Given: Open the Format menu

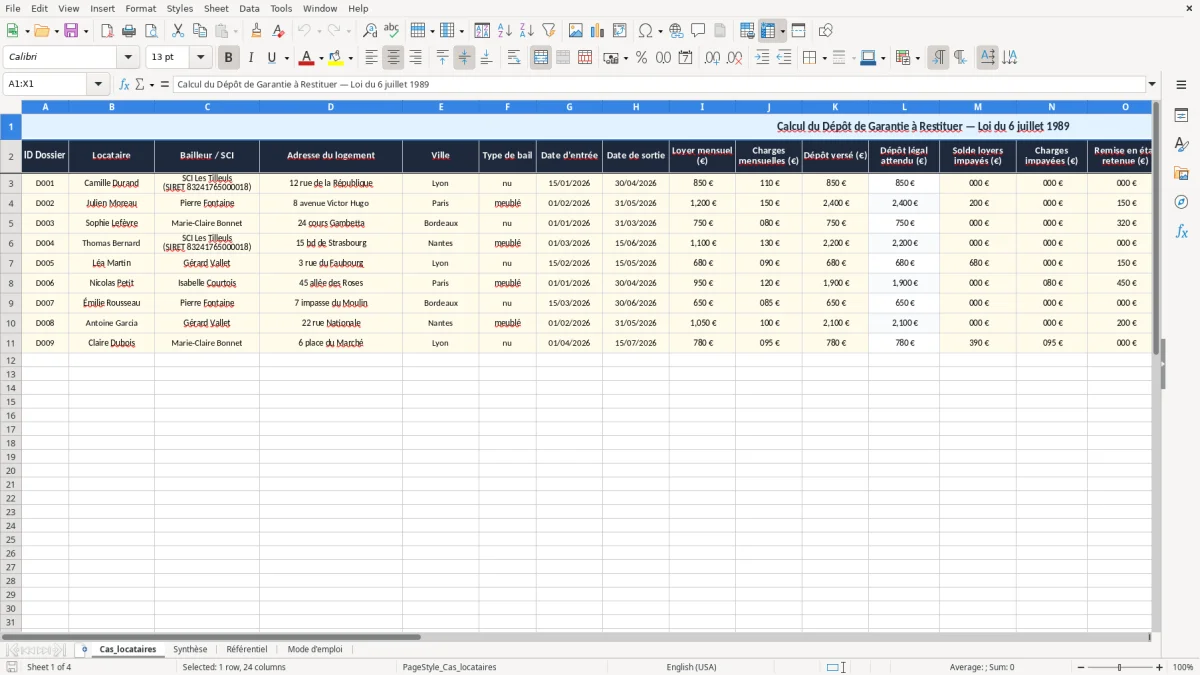Looking at the screenshot, I should coord(140,8).
